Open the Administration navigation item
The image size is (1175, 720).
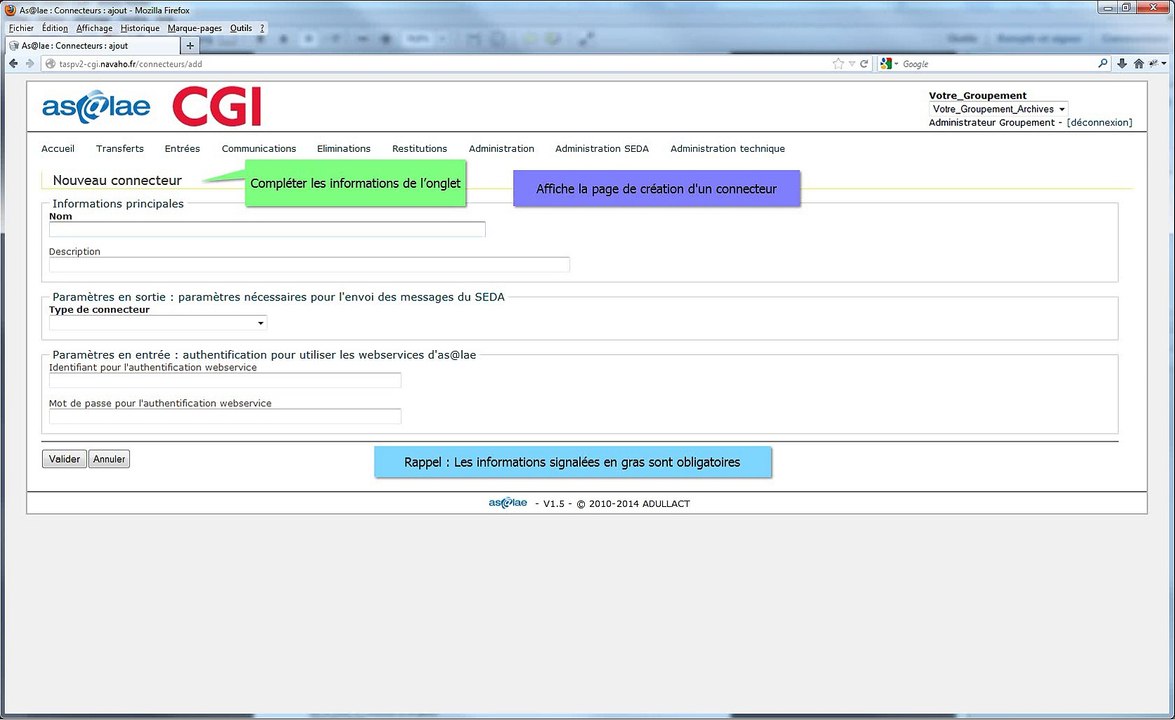(x=501, y=148)
